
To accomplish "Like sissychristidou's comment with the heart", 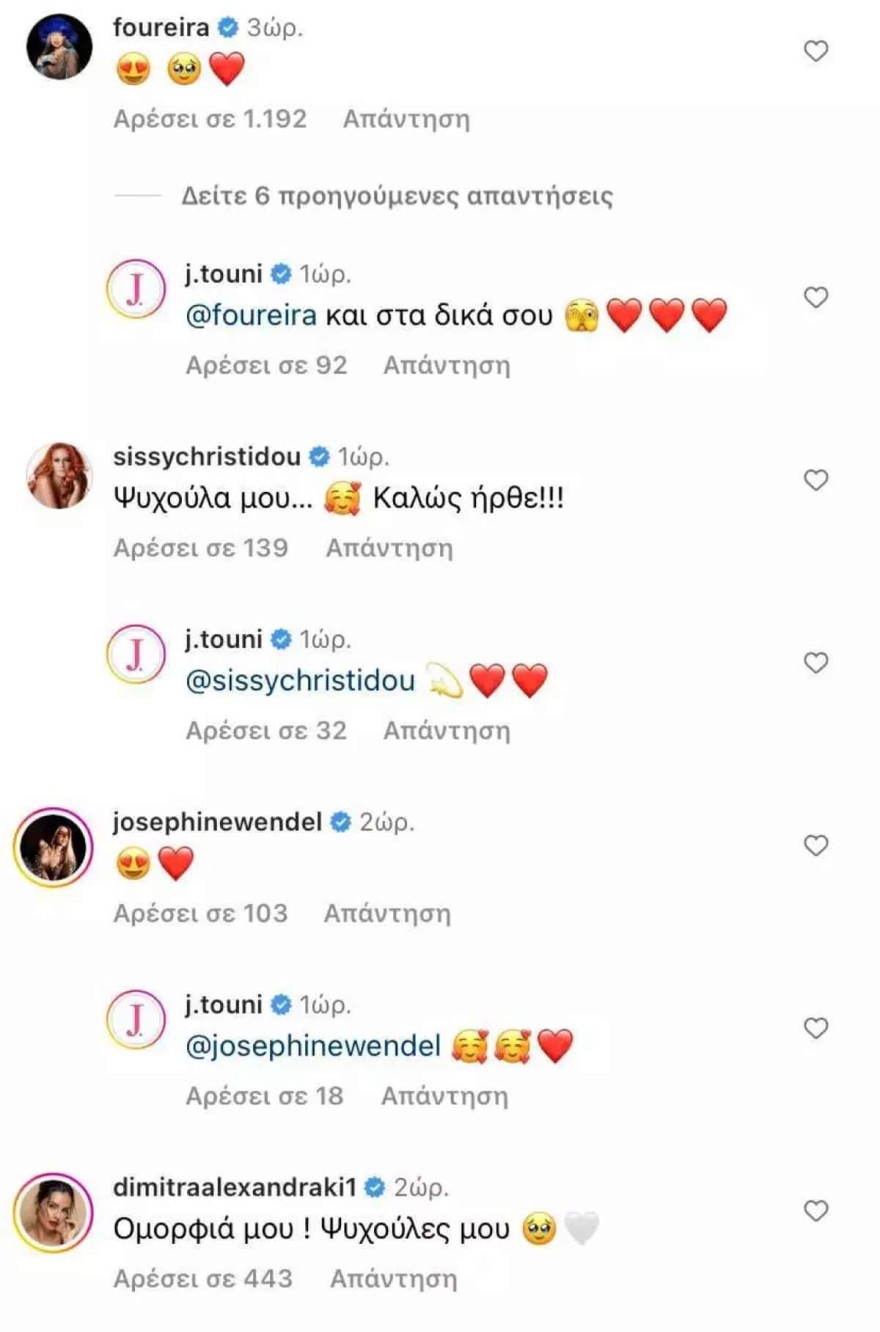I will tap(817, 480).
